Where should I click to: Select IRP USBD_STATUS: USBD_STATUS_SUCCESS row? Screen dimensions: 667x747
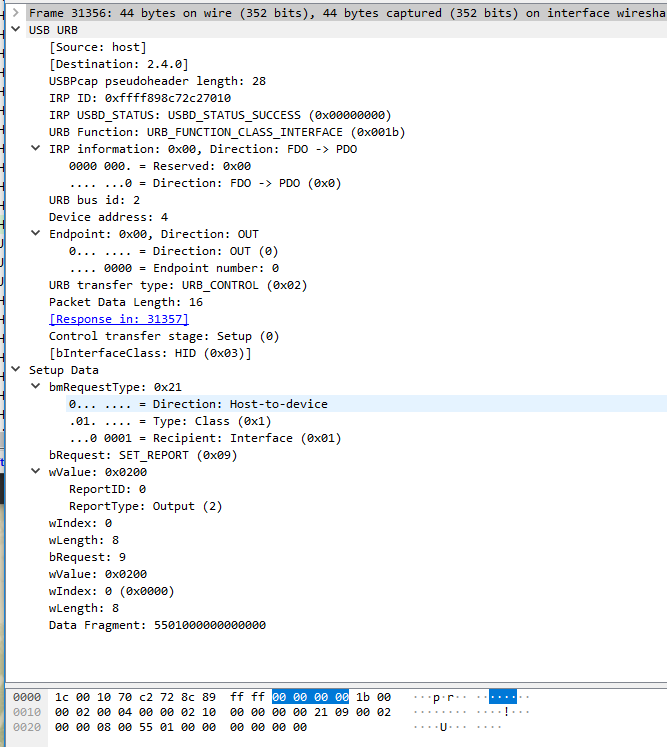220,115
